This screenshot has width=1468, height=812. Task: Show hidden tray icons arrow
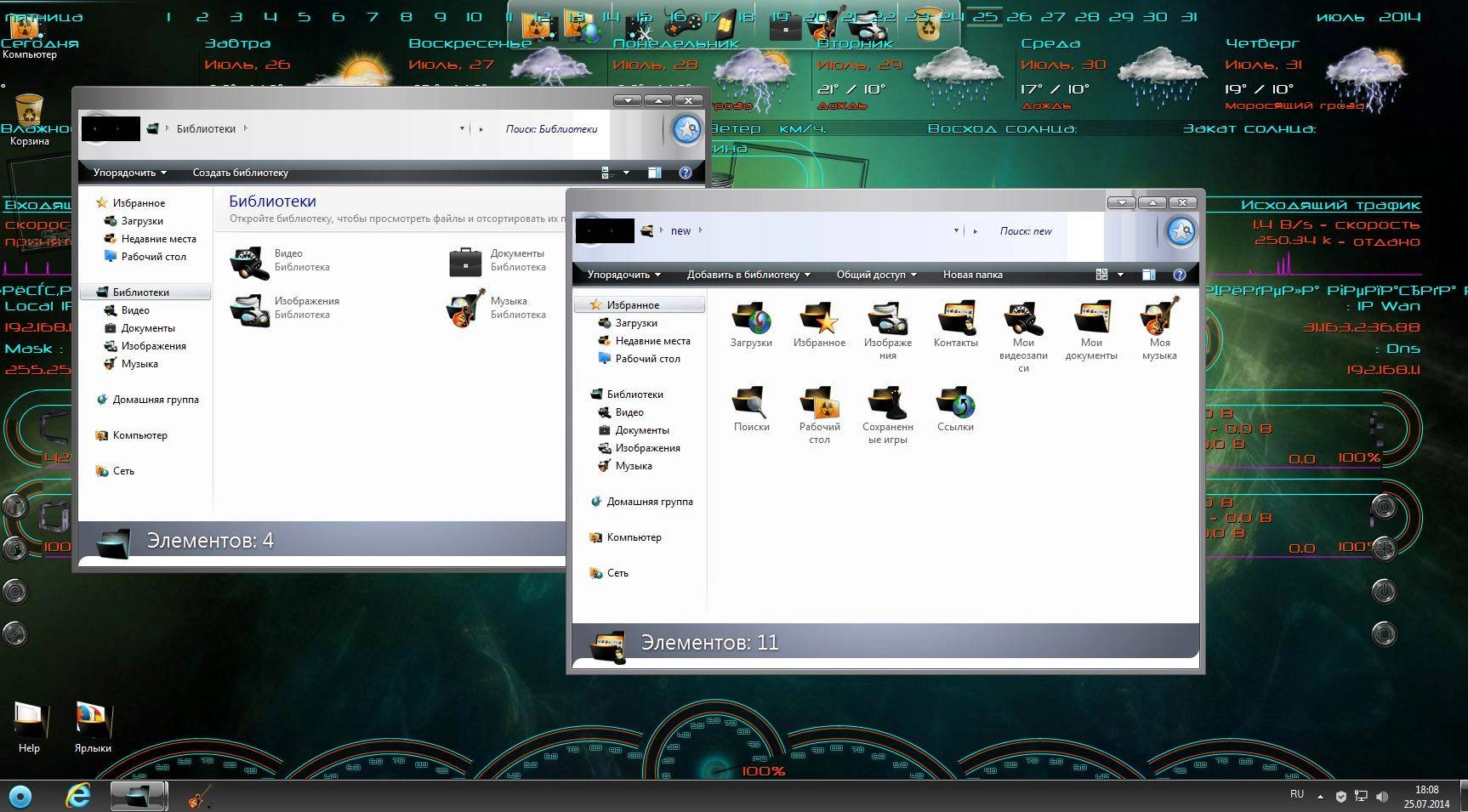pyautogui.click(x=1320, y=797)
